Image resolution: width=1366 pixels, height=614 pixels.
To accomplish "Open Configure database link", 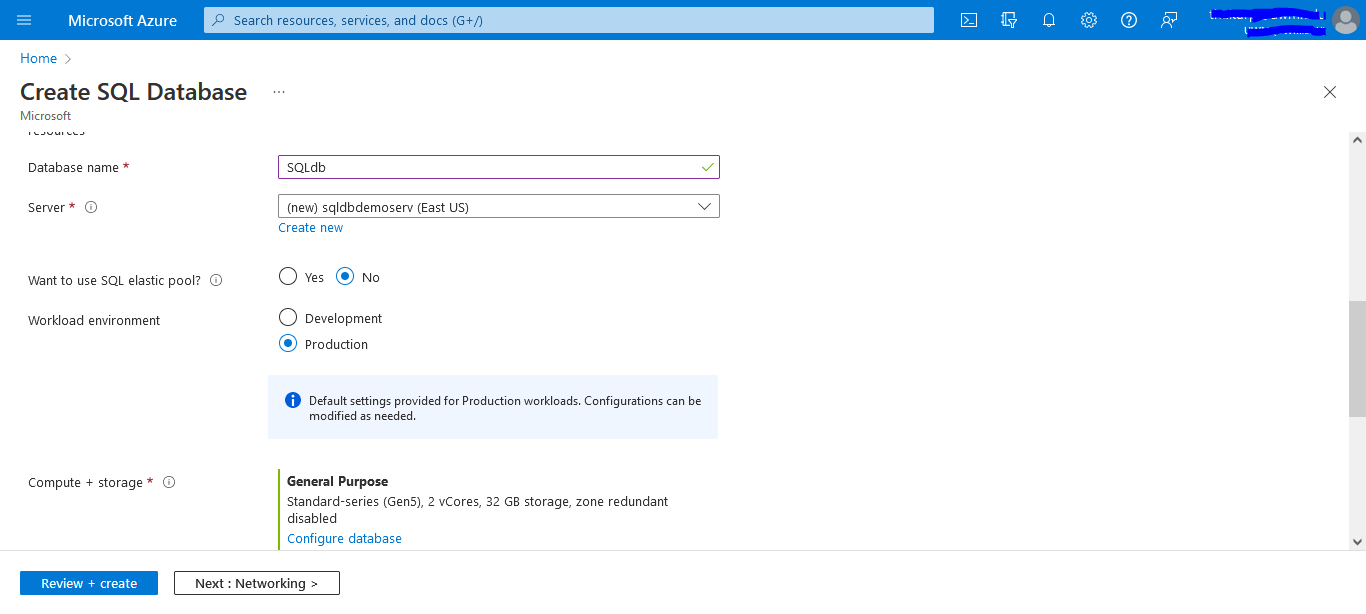I will [x=344, y=538].
